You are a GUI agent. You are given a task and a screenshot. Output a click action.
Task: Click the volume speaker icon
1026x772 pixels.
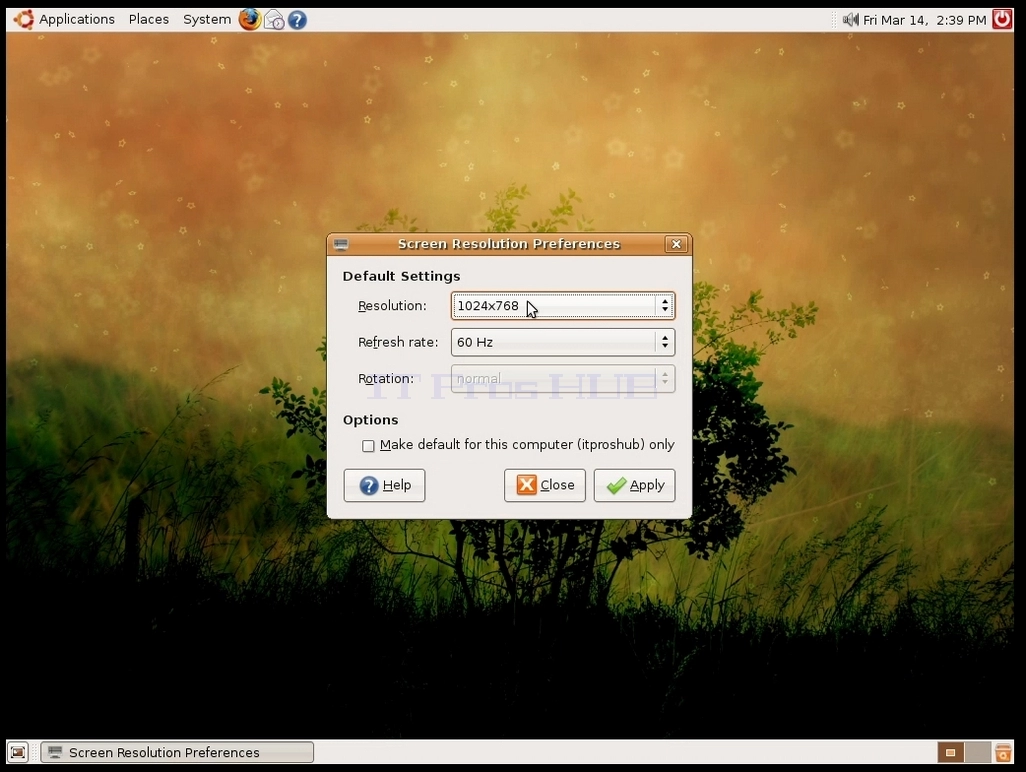click(850, 20)
